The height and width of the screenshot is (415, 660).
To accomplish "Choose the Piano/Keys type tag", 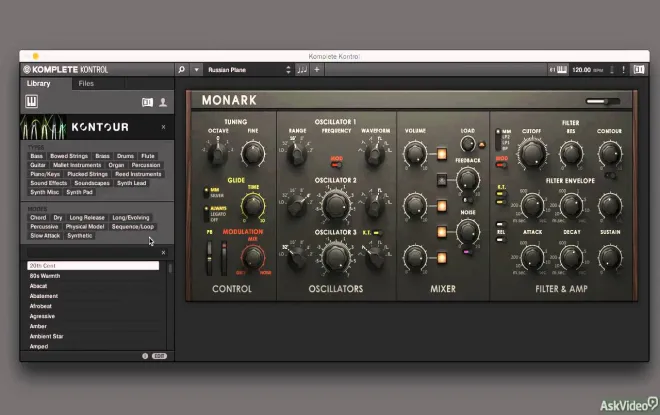I will point(45,174).
